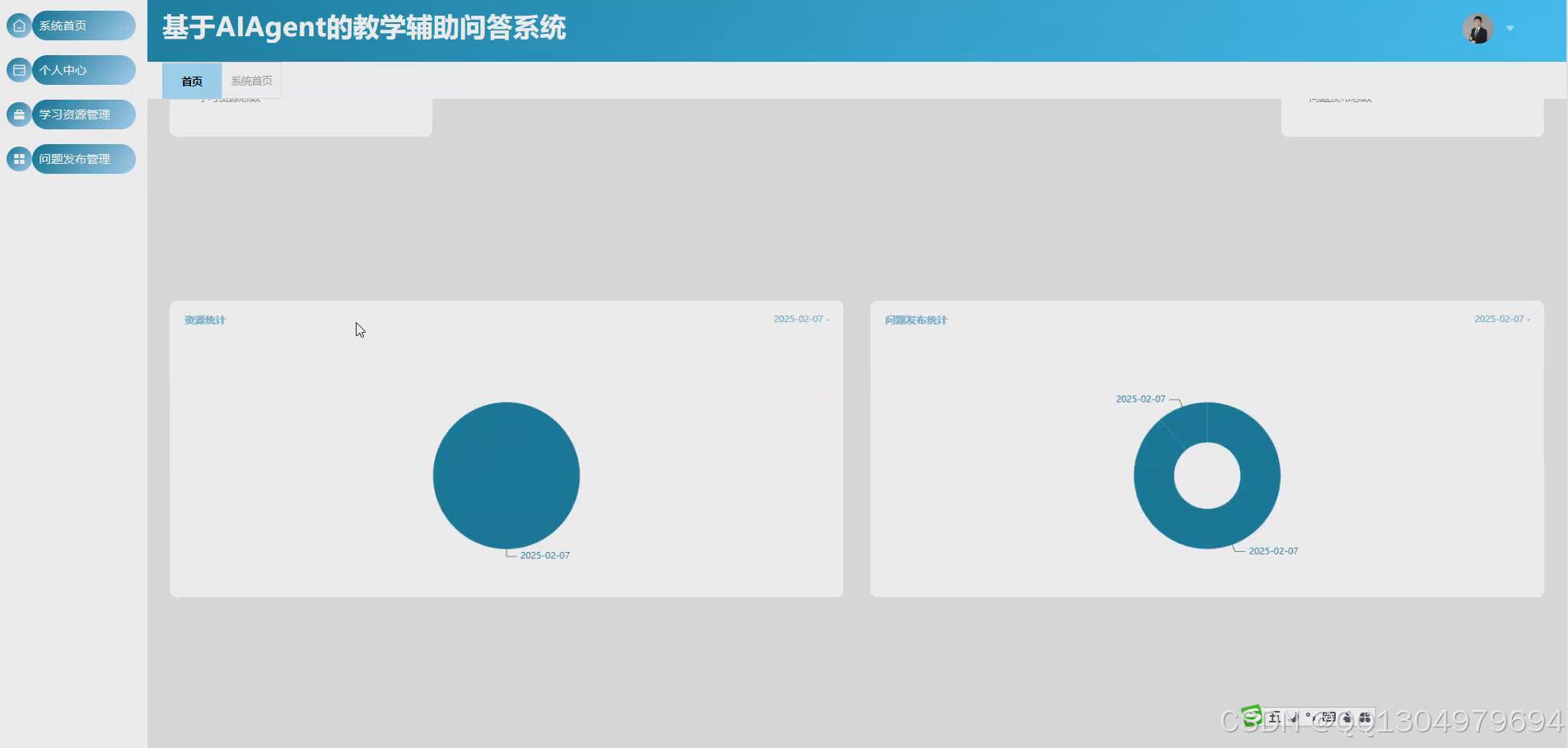Image resolution: width=1568 pixels, height=748 pixels.
Task: Open 学习资源管理 via its sidebar icon
Action: point(18,115)
